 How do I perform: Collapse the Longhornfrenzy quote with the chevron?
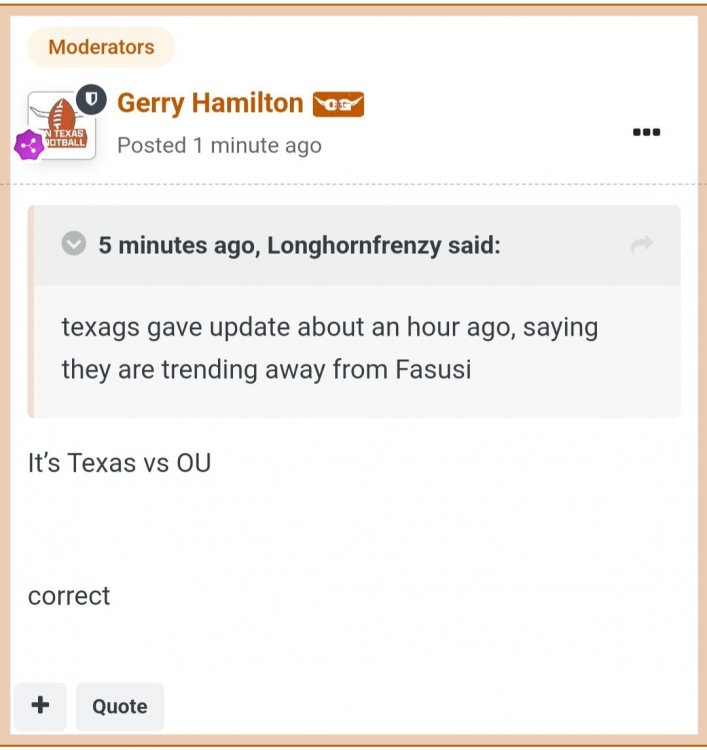[74, 244]
